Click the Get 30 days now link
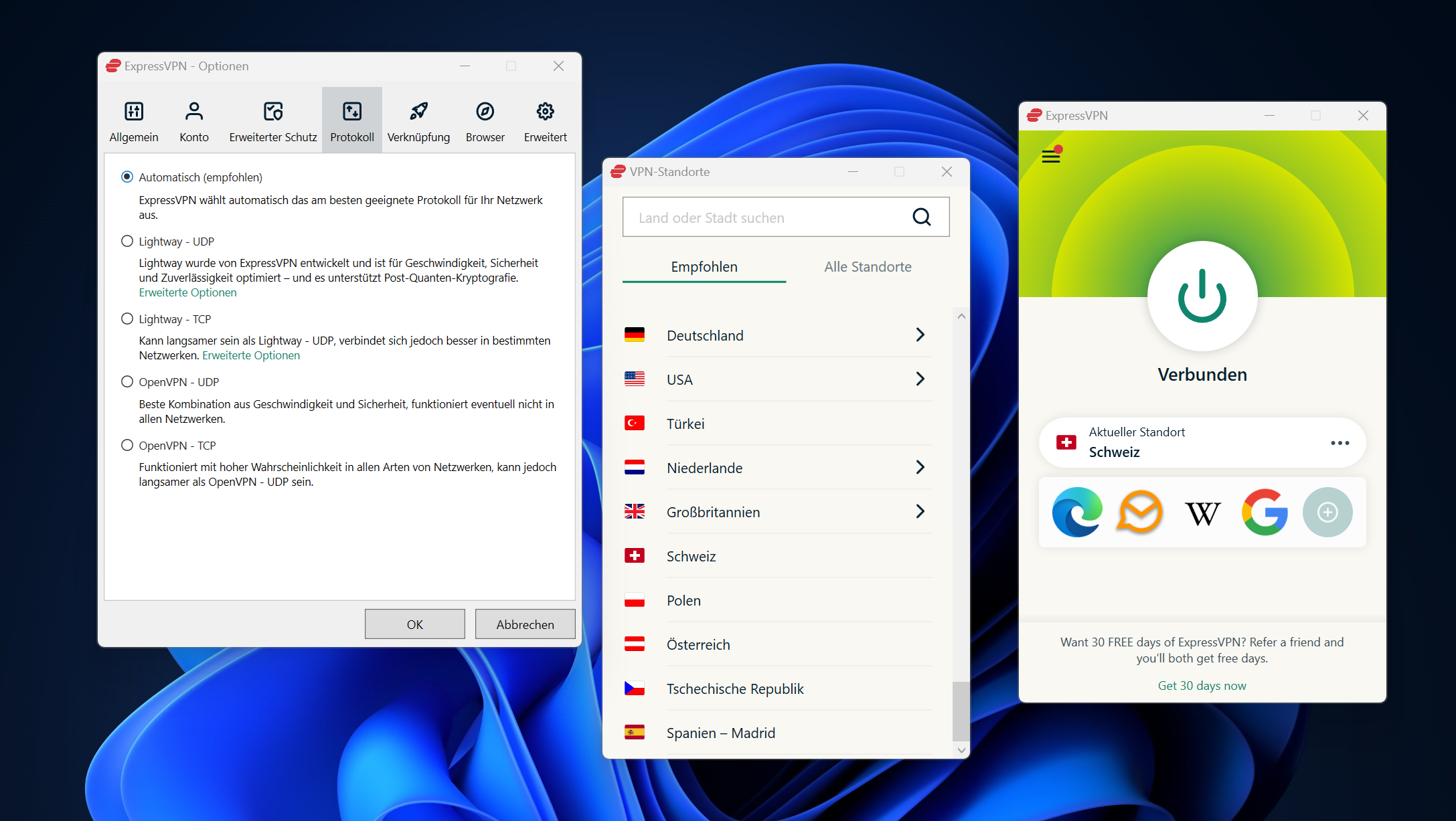 1202,686
